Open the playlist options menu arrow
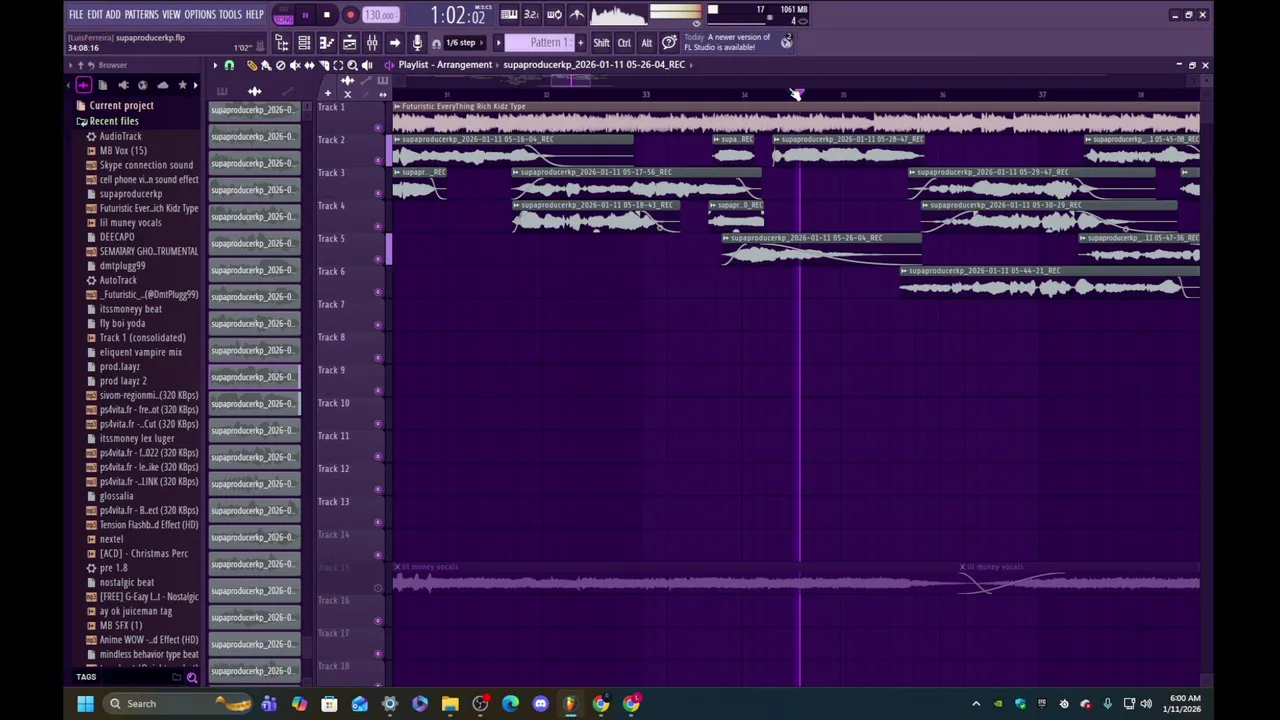Screen dimensions: 1280x720 (214, 65)
